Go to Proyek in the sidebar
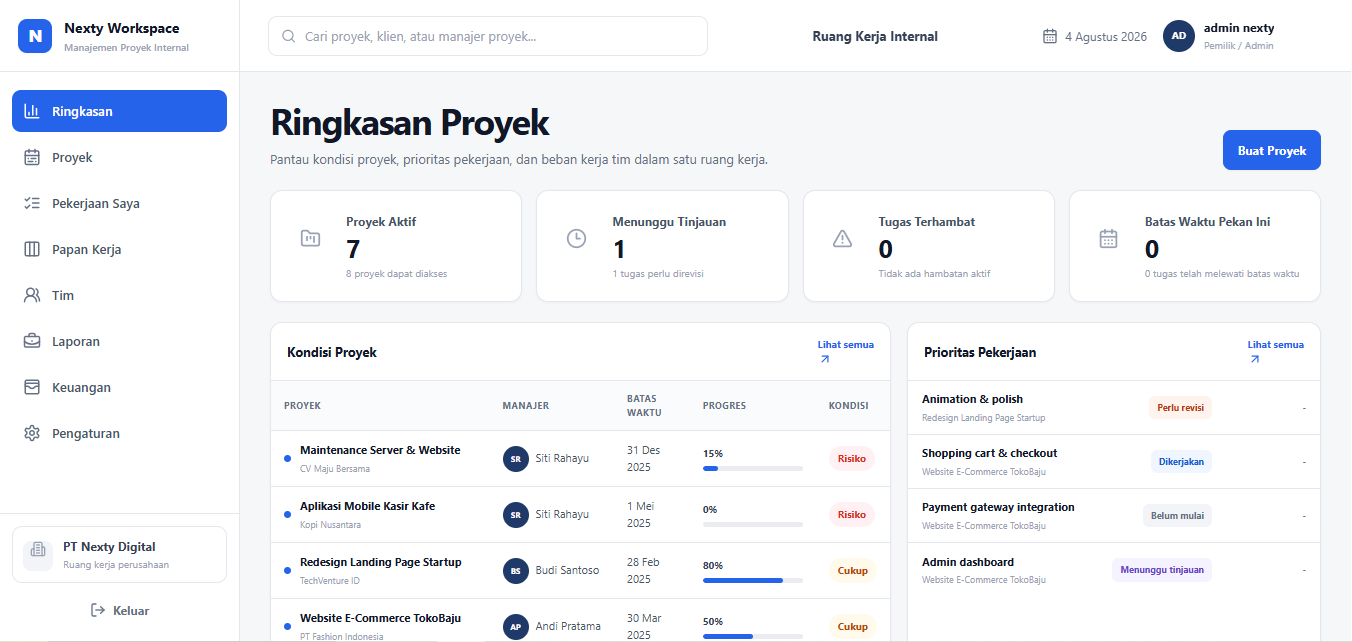 [119, 157]
